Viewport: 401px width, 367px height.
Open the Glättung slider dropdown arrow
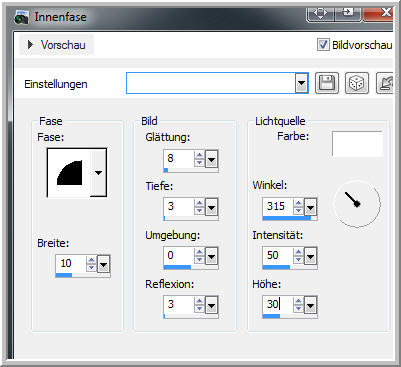(211, 159)
